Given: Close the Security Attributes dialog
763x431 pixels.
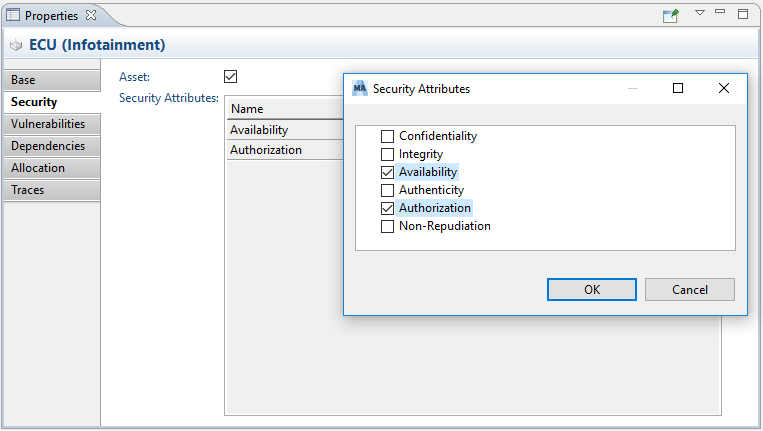Looking at the screenshot, I should coord(724,88).
